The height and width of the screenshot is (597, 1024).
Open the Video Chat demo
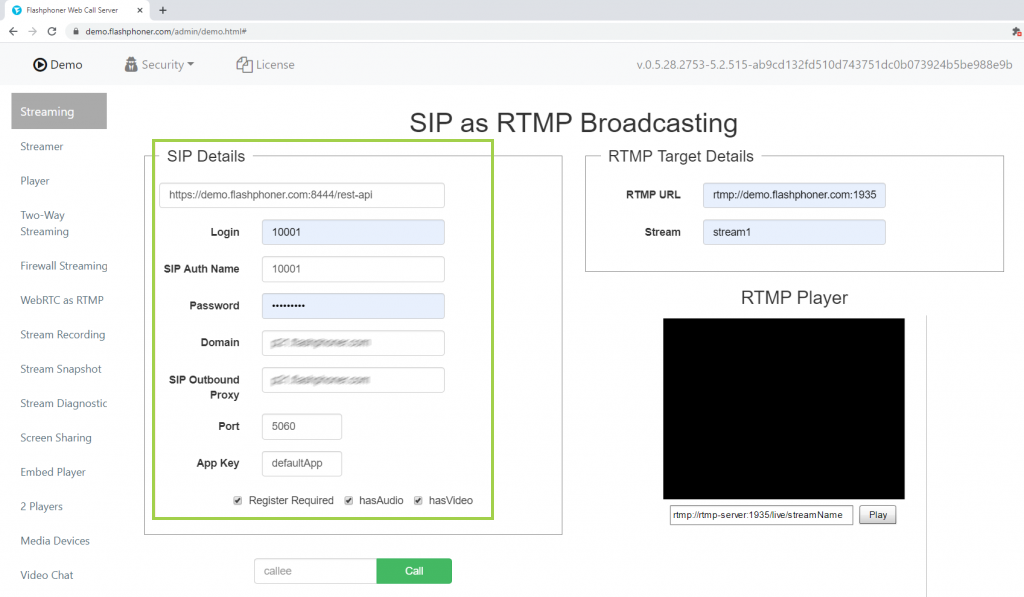[47, 575]
